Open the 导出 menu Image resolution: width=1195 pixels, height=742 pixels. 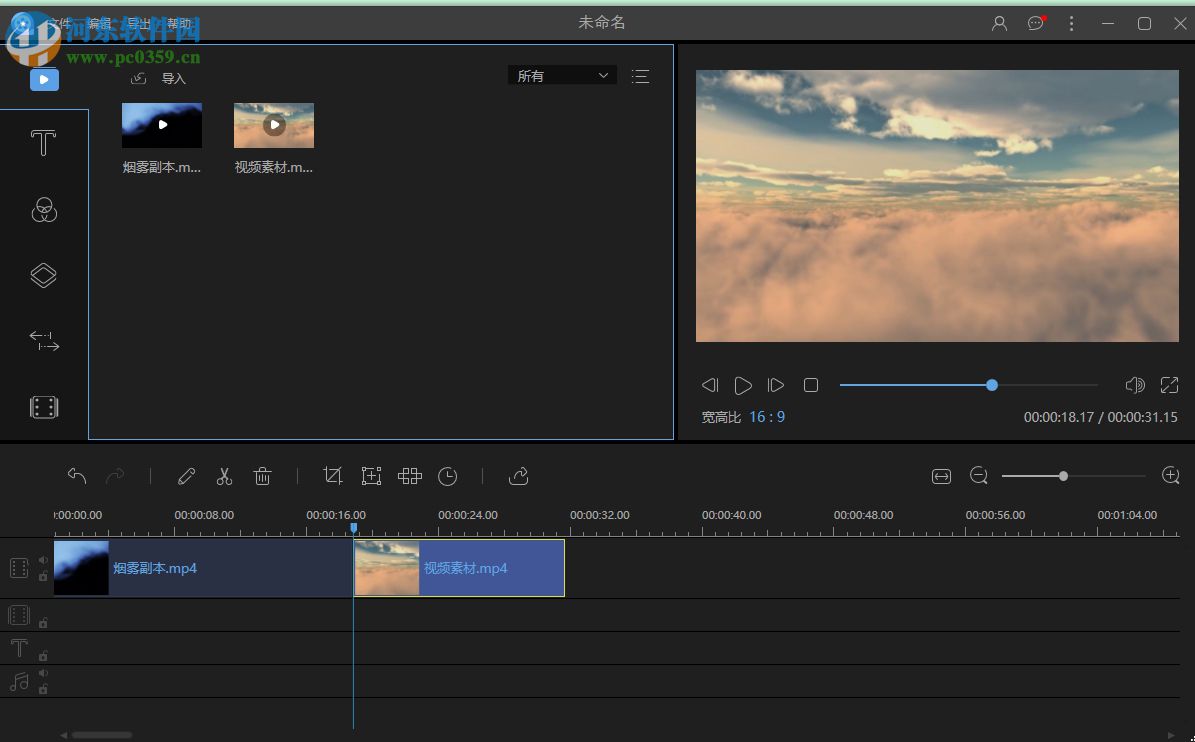click(138, 24)
